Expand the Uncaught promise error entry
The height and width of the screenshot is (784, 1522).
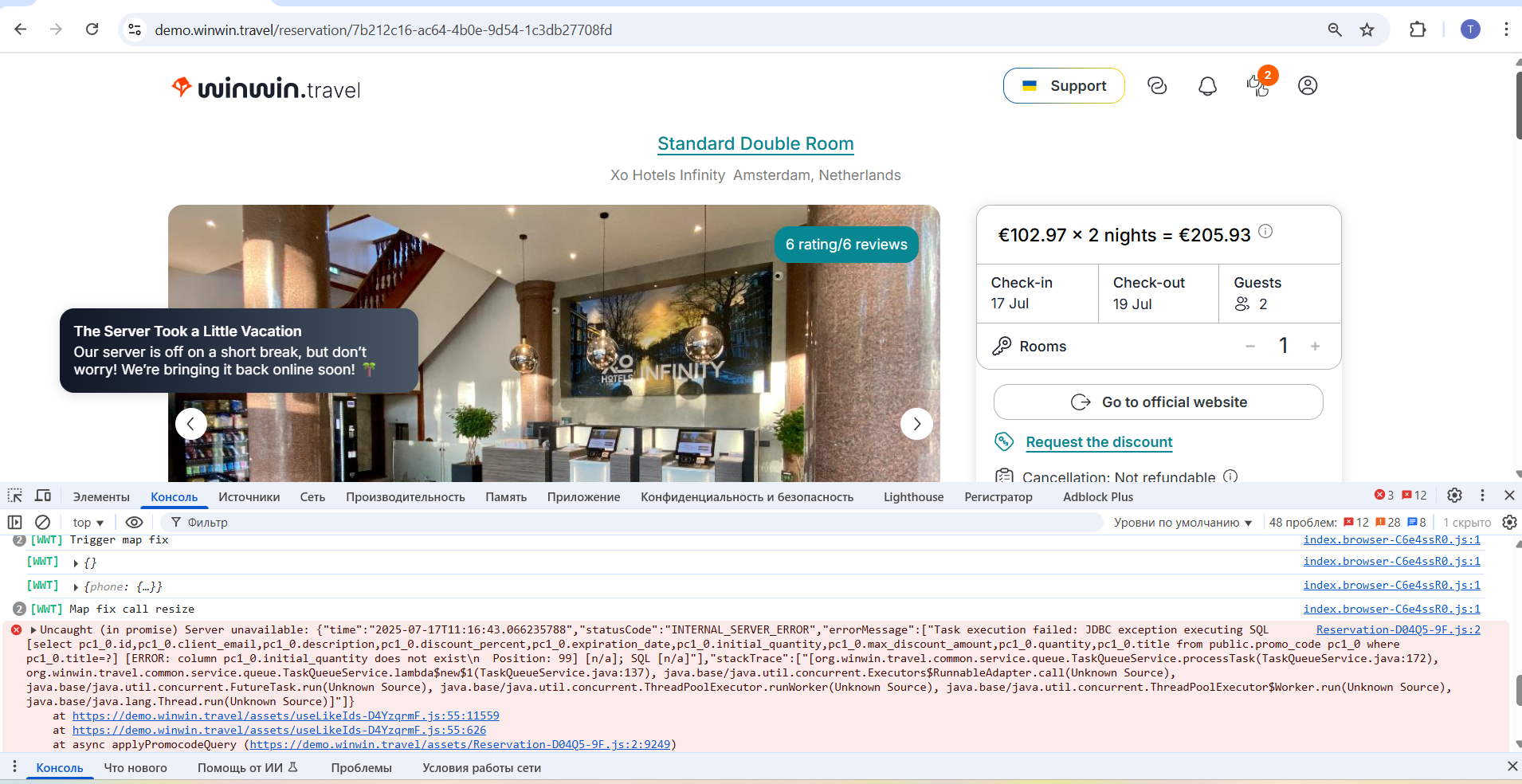(33, 630)
